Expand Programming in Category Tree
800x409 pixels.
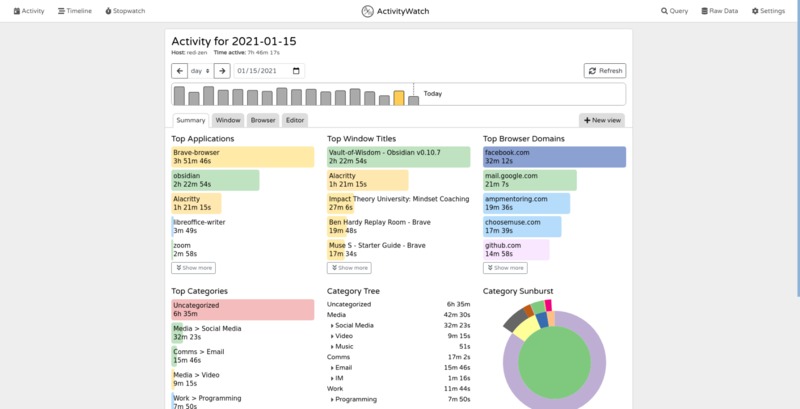click(354, 399)
